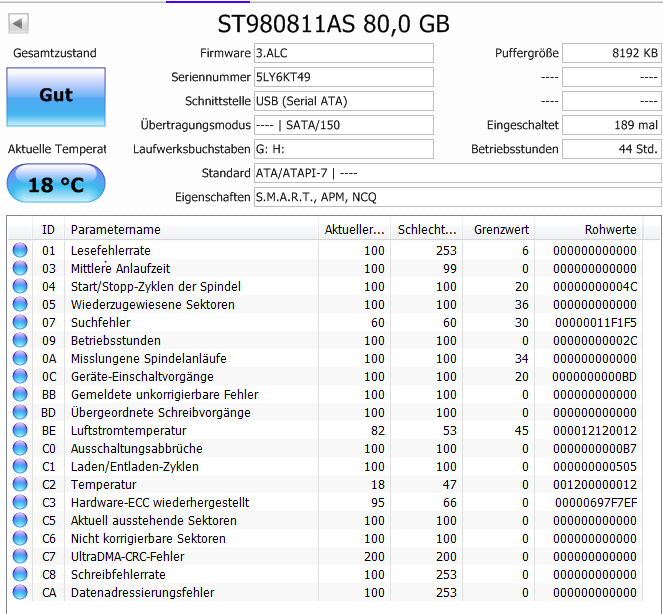Image resolution: width=663 pixels, height=614 pixels.
Task: Click status orb of Ausschaltungsabbrüche row
Action: tap(20, 448)
